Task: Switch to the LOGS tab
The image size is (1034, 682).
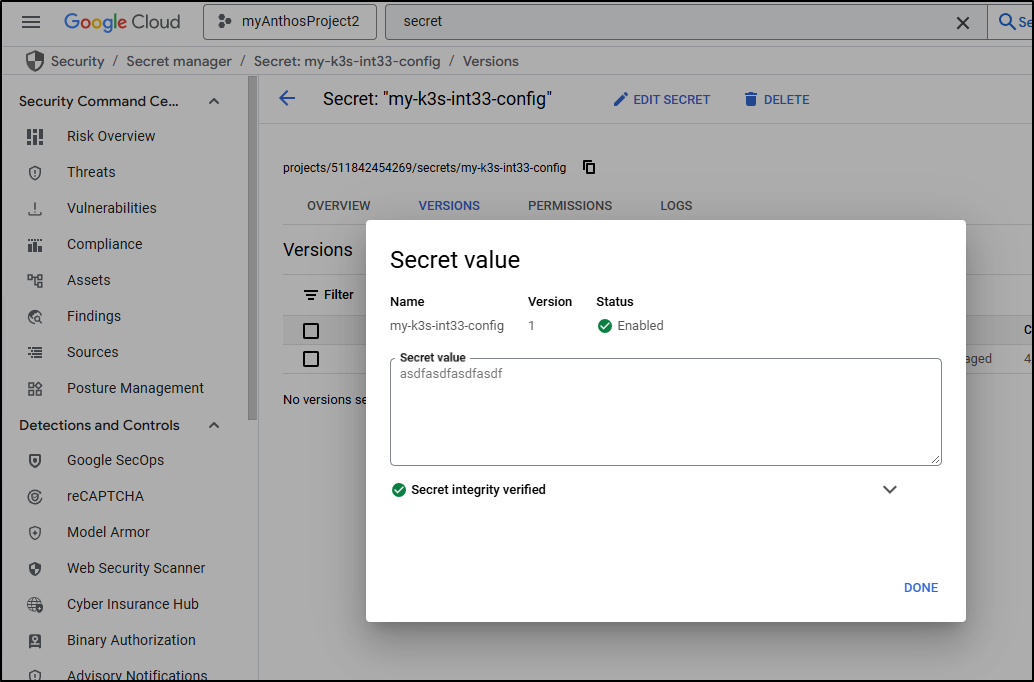Action: coord(676,206)
